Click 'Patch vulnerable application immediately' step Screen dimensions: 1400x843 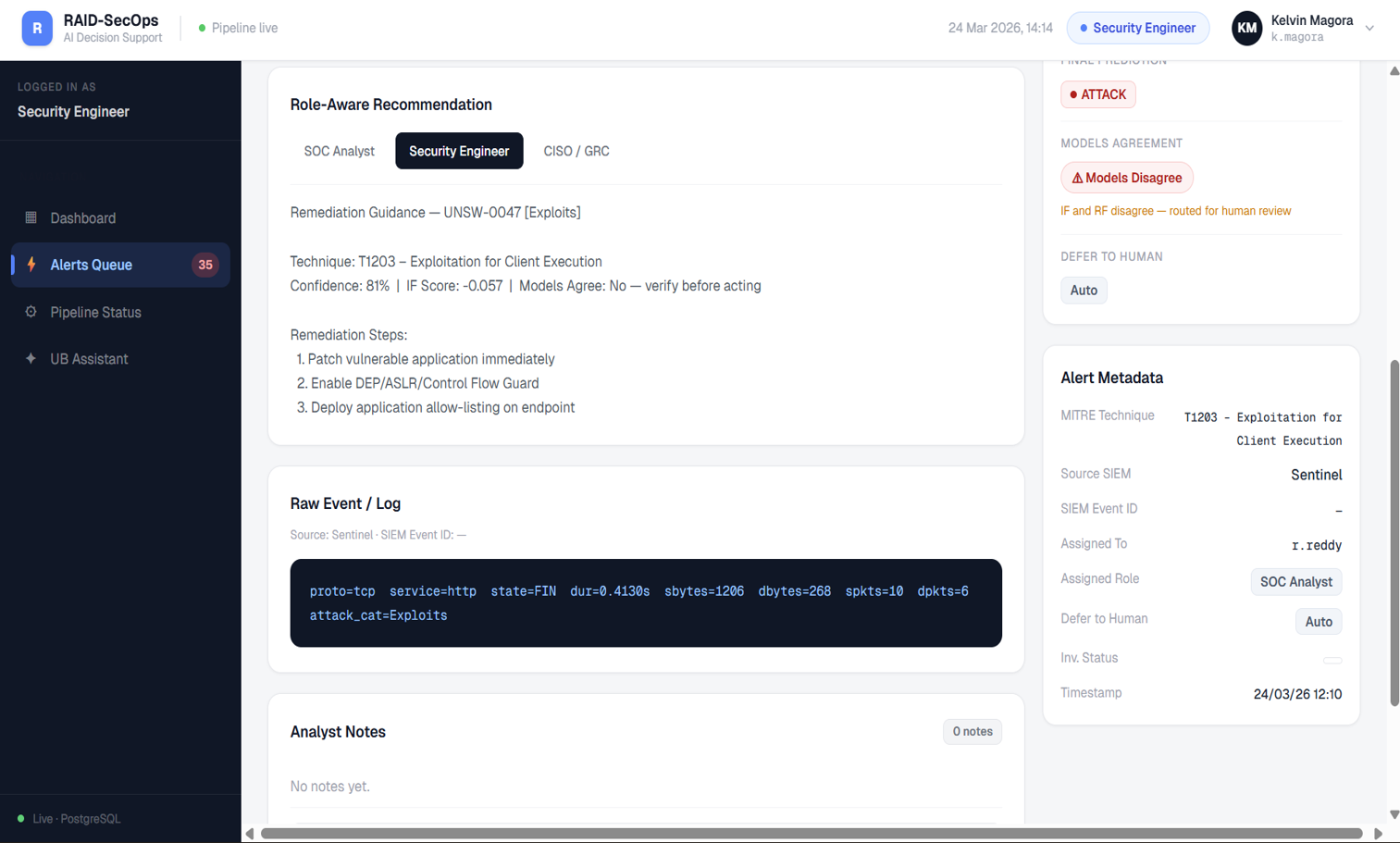(426, 359)
